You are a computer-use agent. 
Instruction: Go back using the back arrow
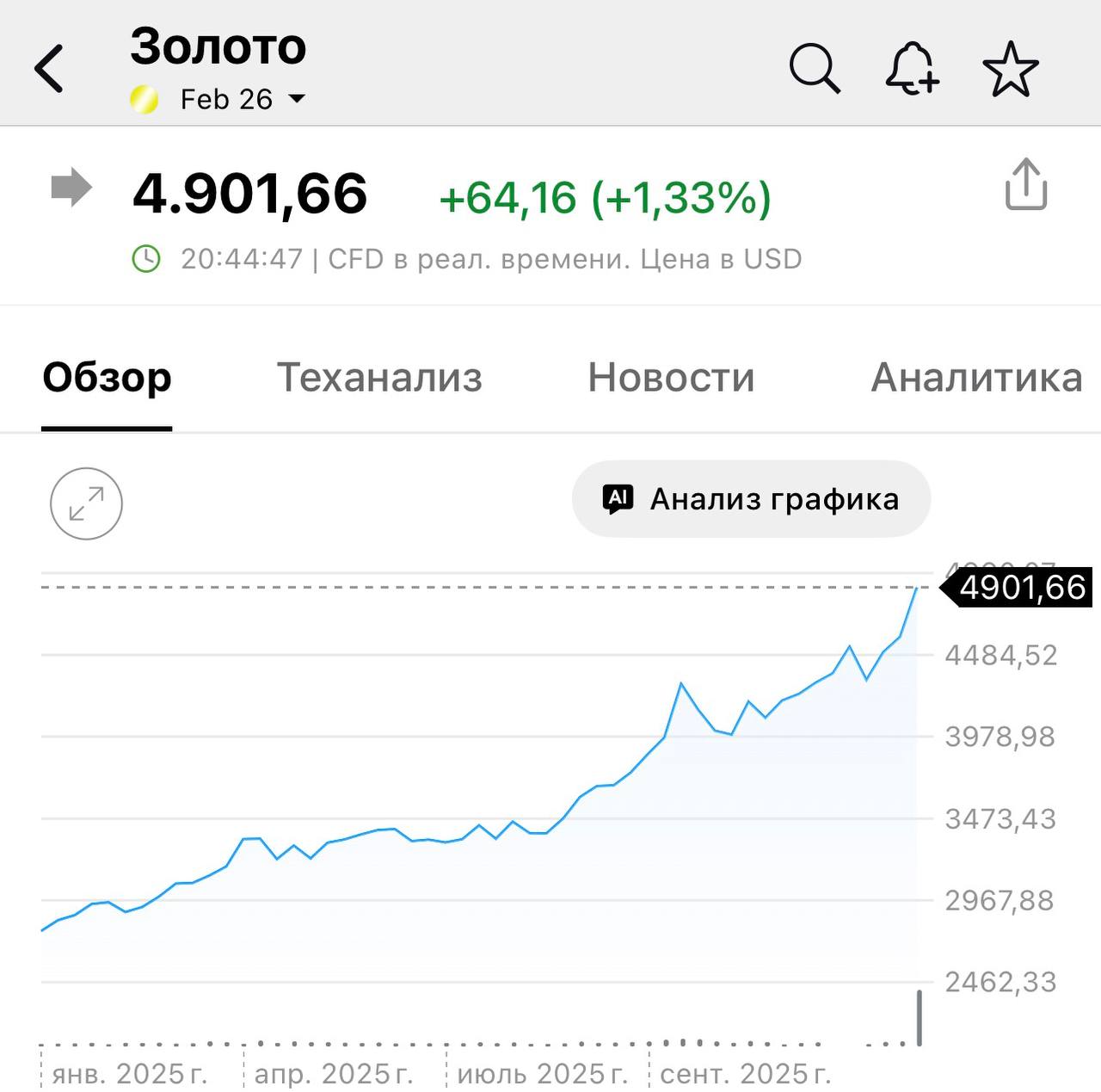49,68
